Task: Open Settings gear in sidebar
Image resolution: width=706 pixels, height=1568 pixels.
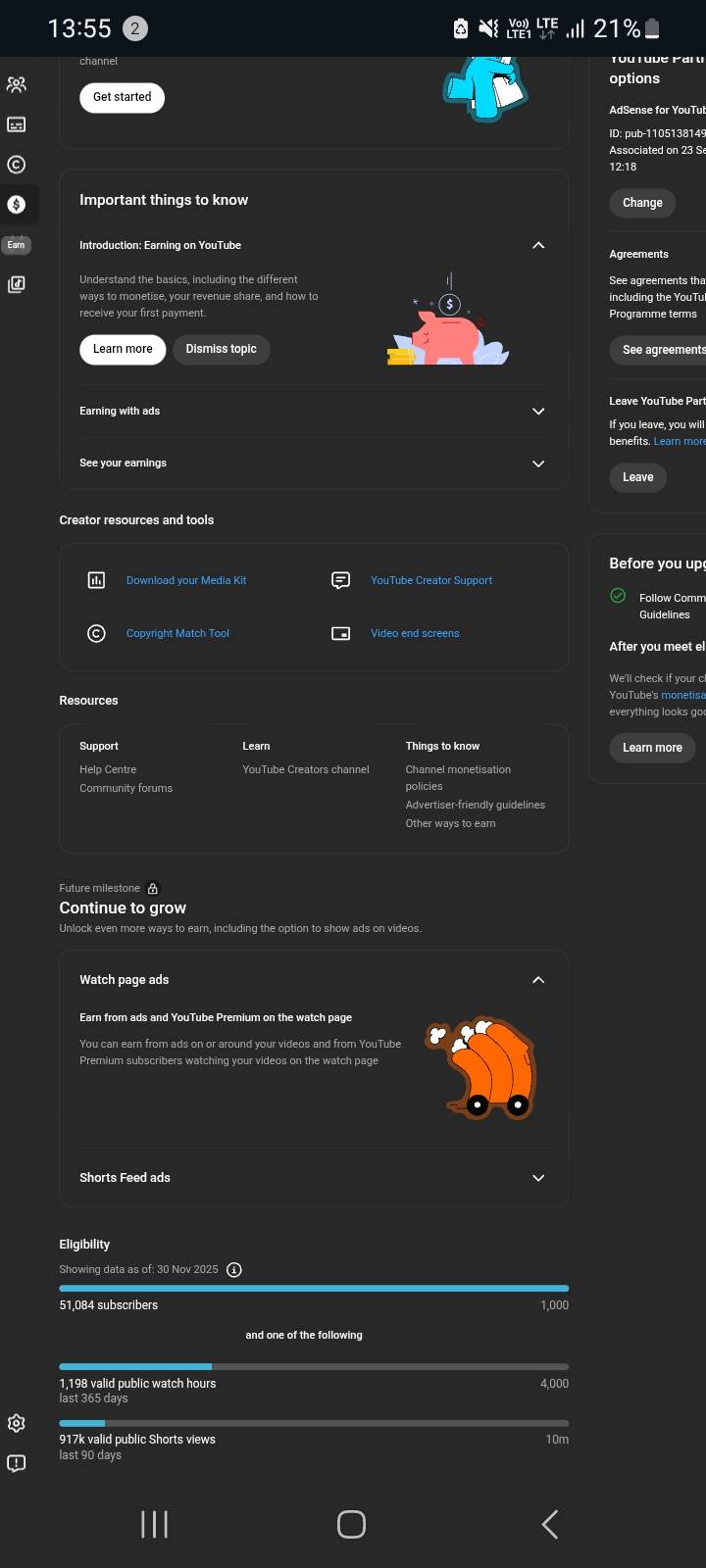Action: pyautogui.click(x=17, y=1423)
